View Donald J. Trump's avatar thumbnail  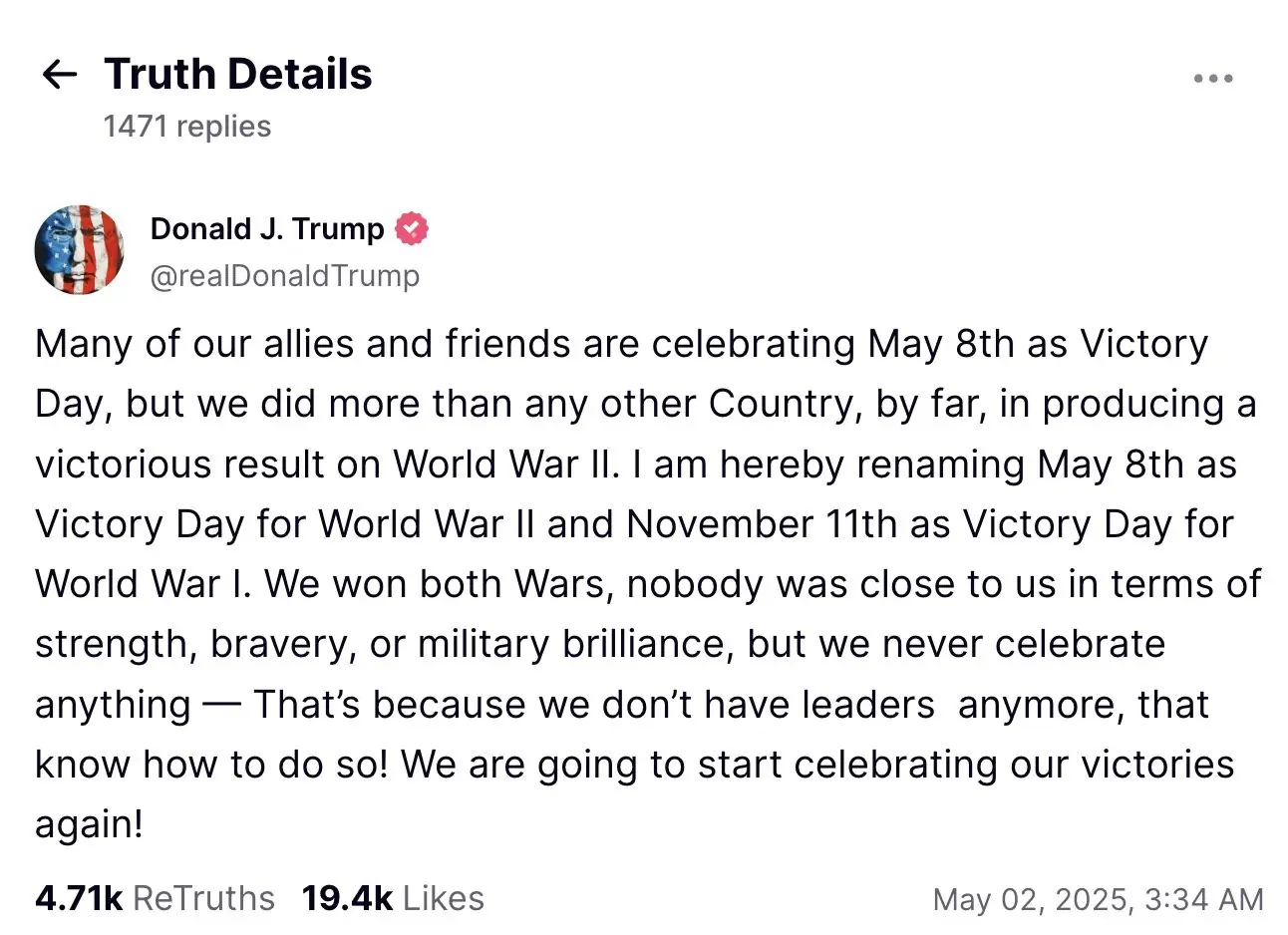[x=80, y=250]
